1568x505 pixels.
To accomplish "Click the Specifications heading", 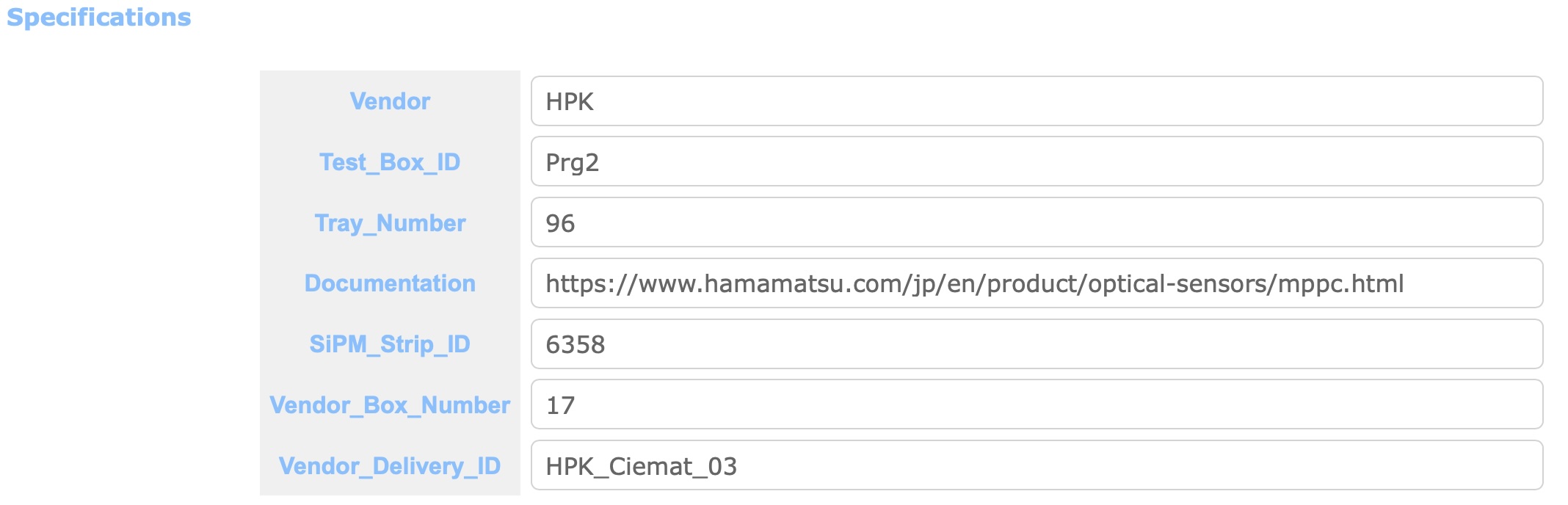I will 99,17.
